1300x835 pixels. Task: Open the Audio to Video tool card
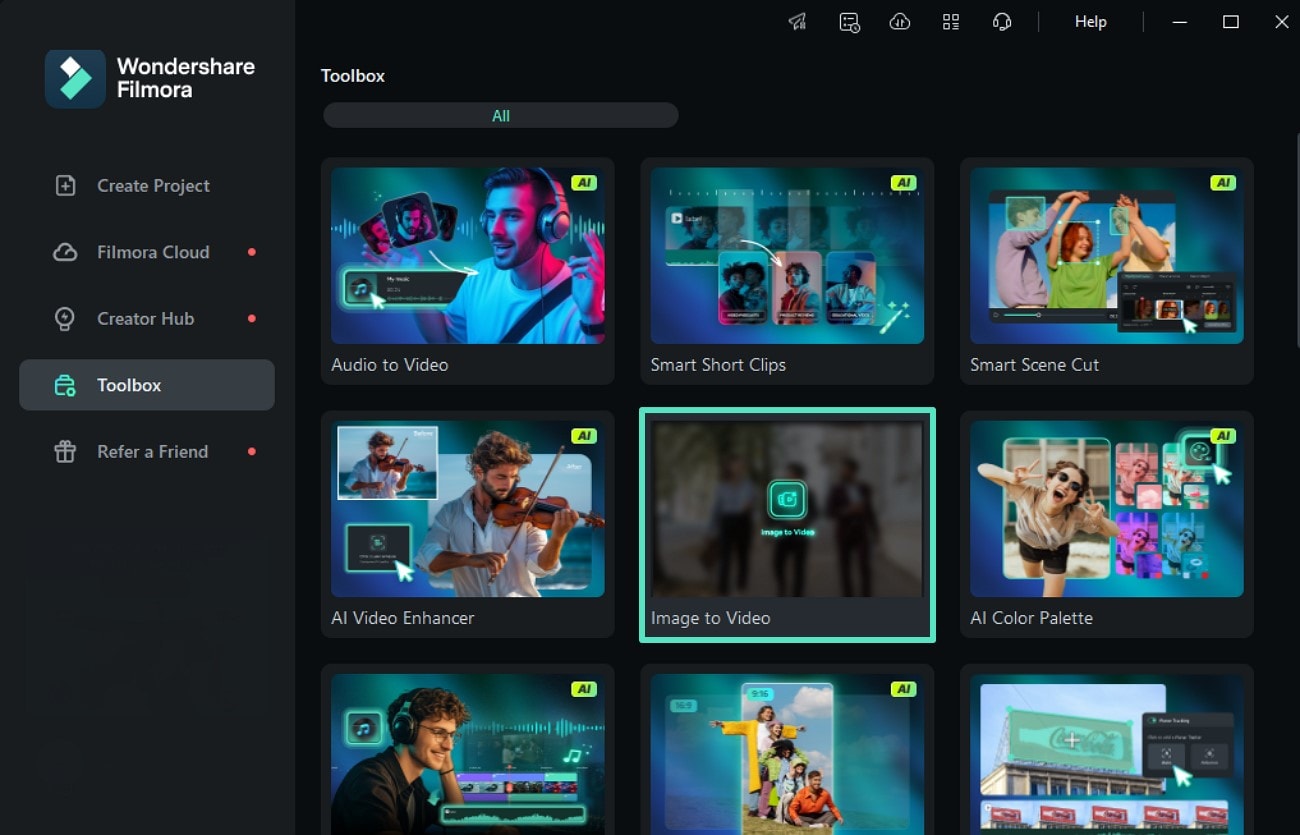(468, 271)
